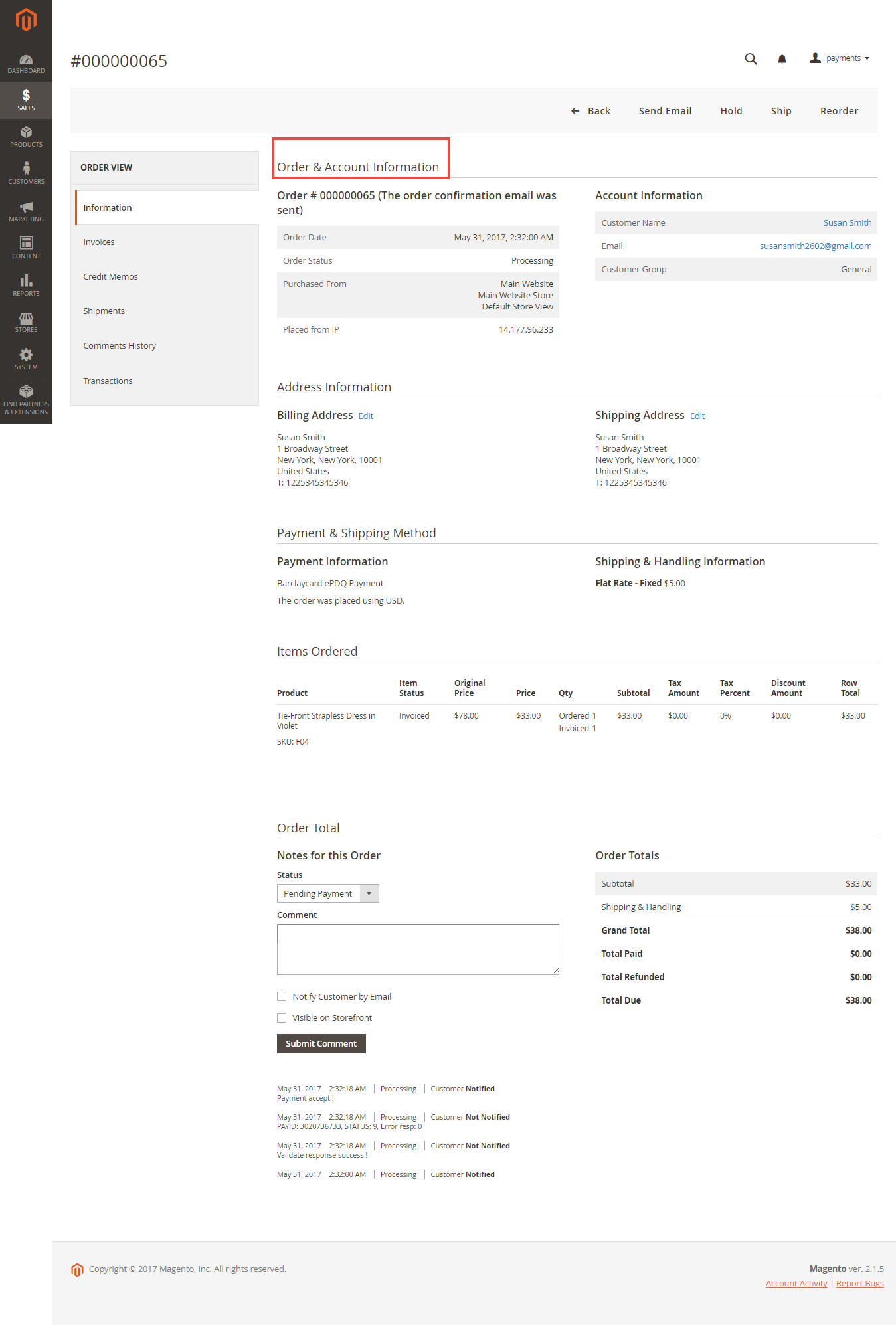Switch to the Invoices tab
This screenshot has width=896, height=1325.
(99, 242)
